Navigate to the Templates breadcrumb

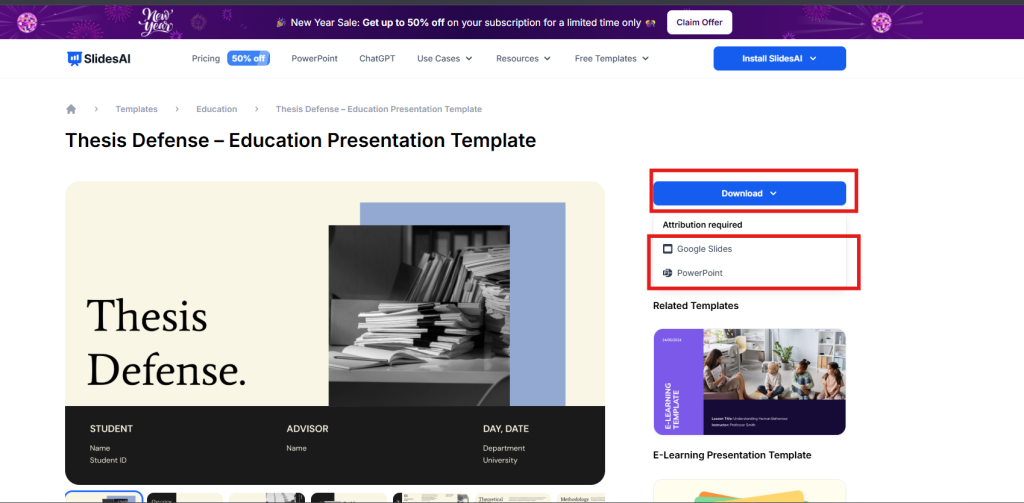point(136,109)
